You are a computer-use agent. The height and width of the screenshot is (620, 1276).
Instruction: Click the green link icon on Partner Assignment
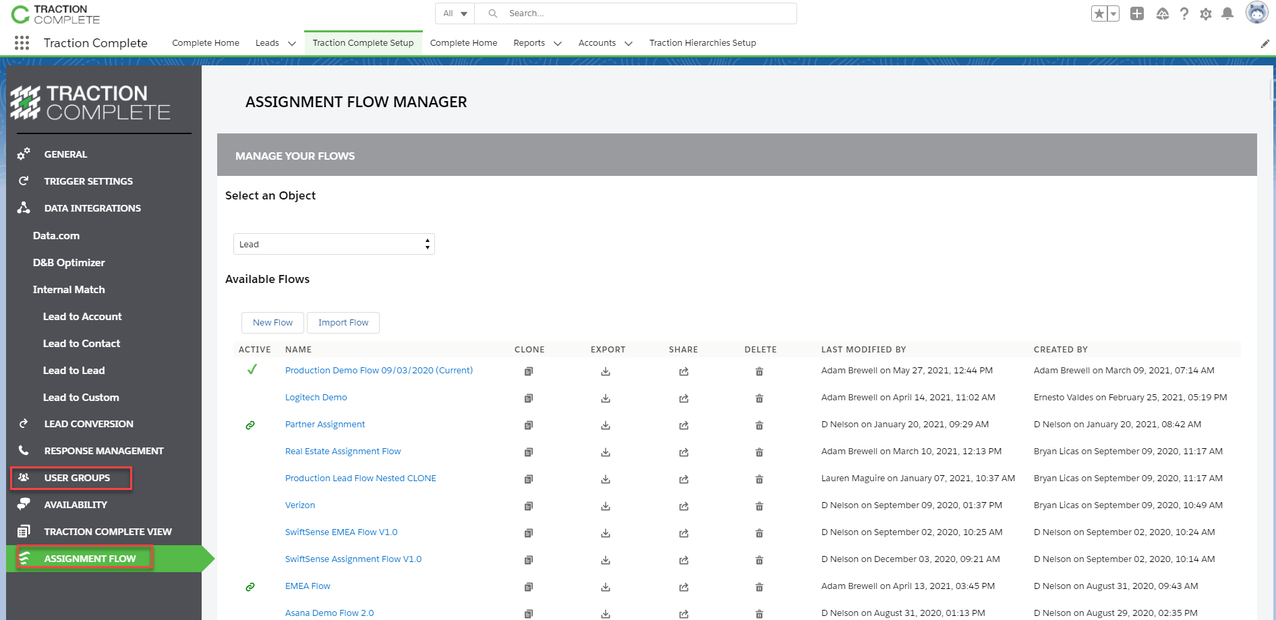[x=250, y=424]
